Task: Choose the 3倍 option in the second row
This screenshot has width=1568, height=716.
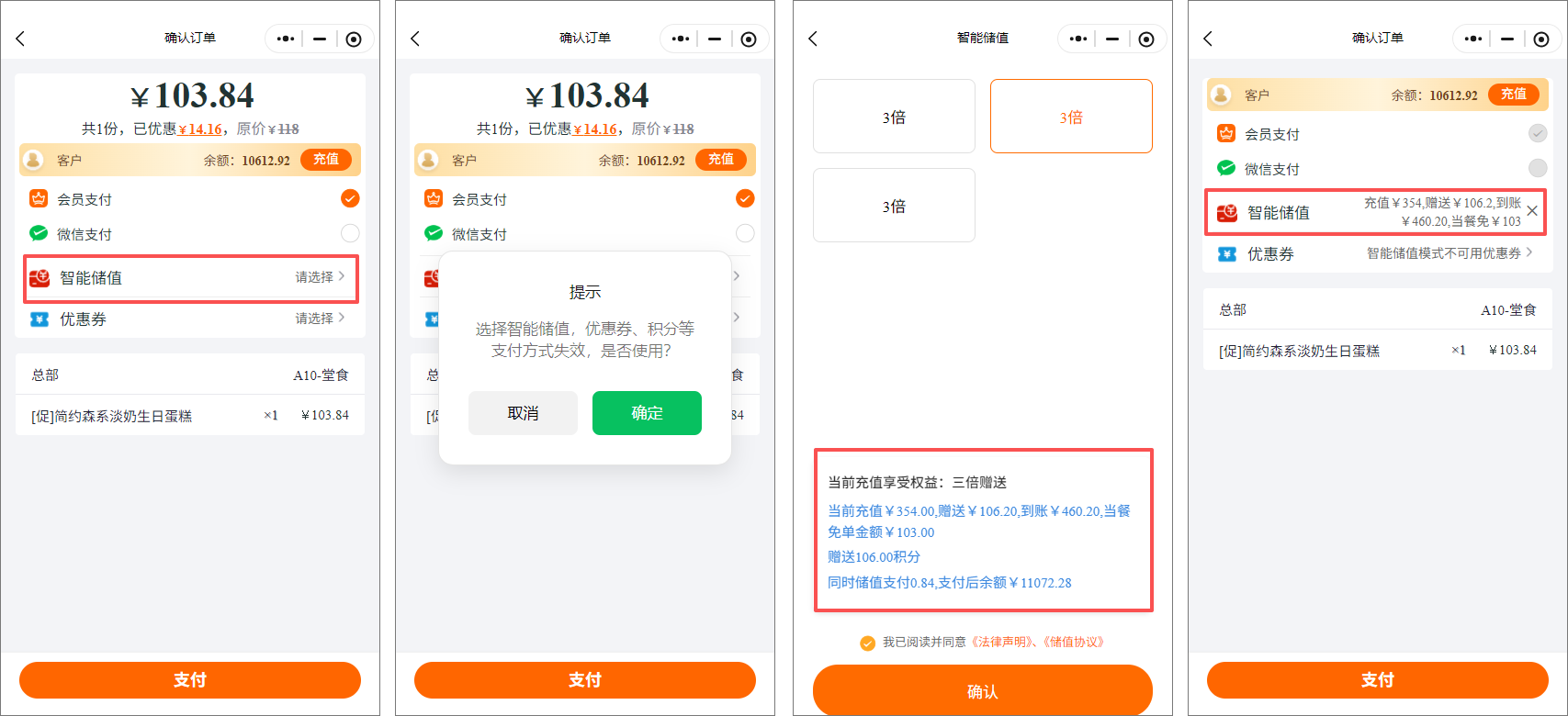Action: pyautogui.click(x=894, y=206)
